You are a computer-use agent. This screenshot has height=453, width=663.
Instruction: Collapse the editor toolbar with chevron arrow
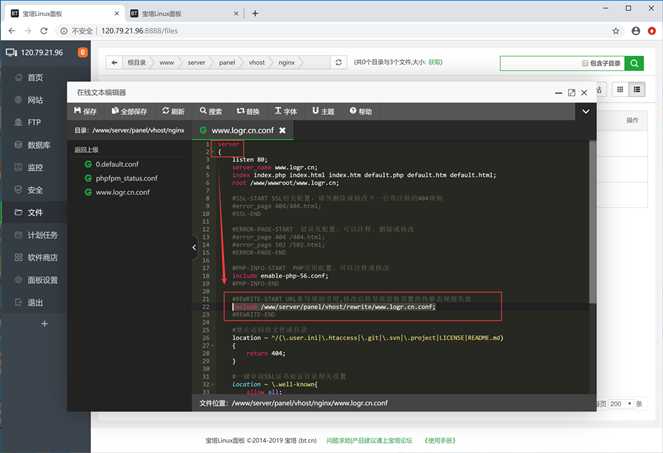(x=586, y=112)
